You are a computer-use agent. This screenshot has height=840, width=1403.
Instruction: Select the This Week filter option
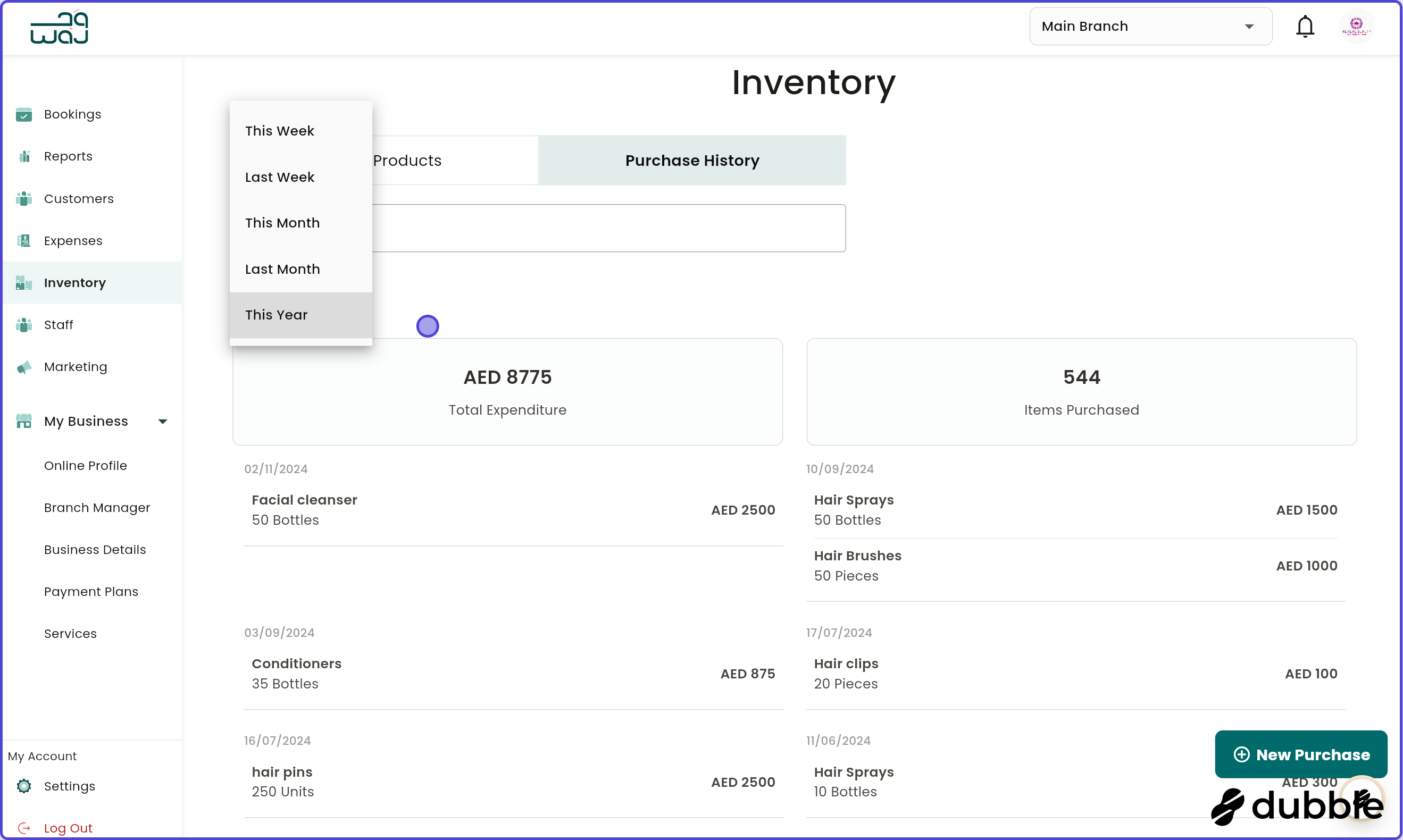click(x=280, y=131)
